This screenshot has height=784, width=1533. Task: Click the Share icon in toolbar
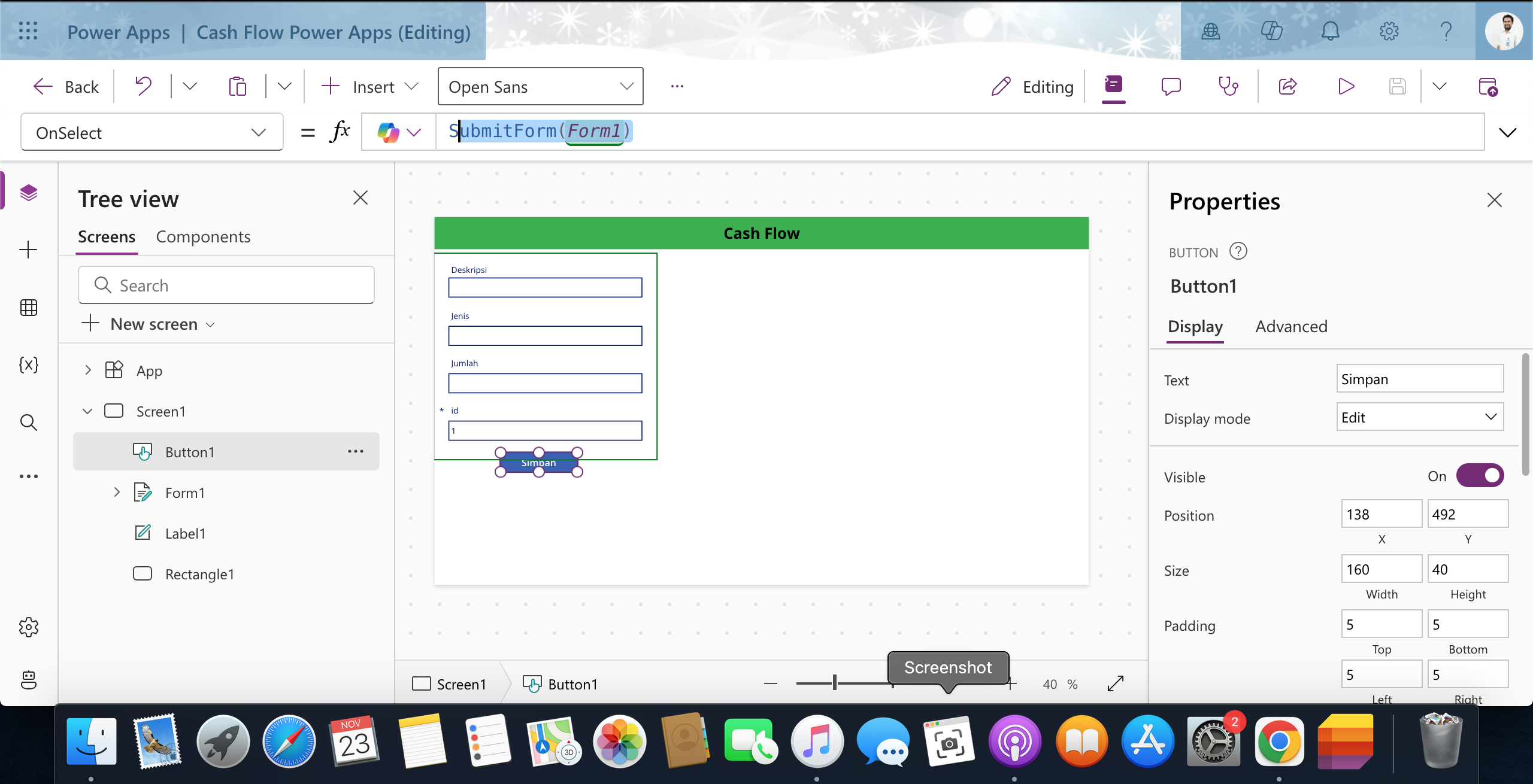click(x=1287, y=87)
